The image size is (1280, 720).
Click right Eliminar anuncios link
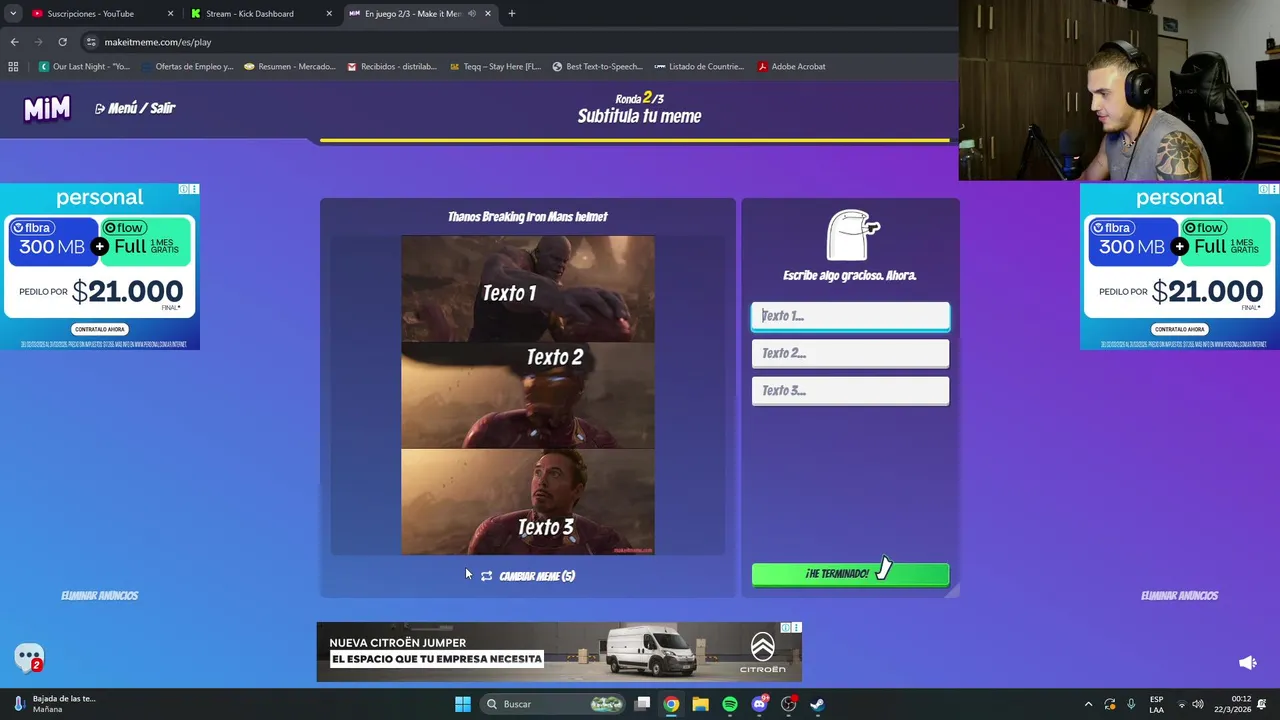(x=1179, y=596)
